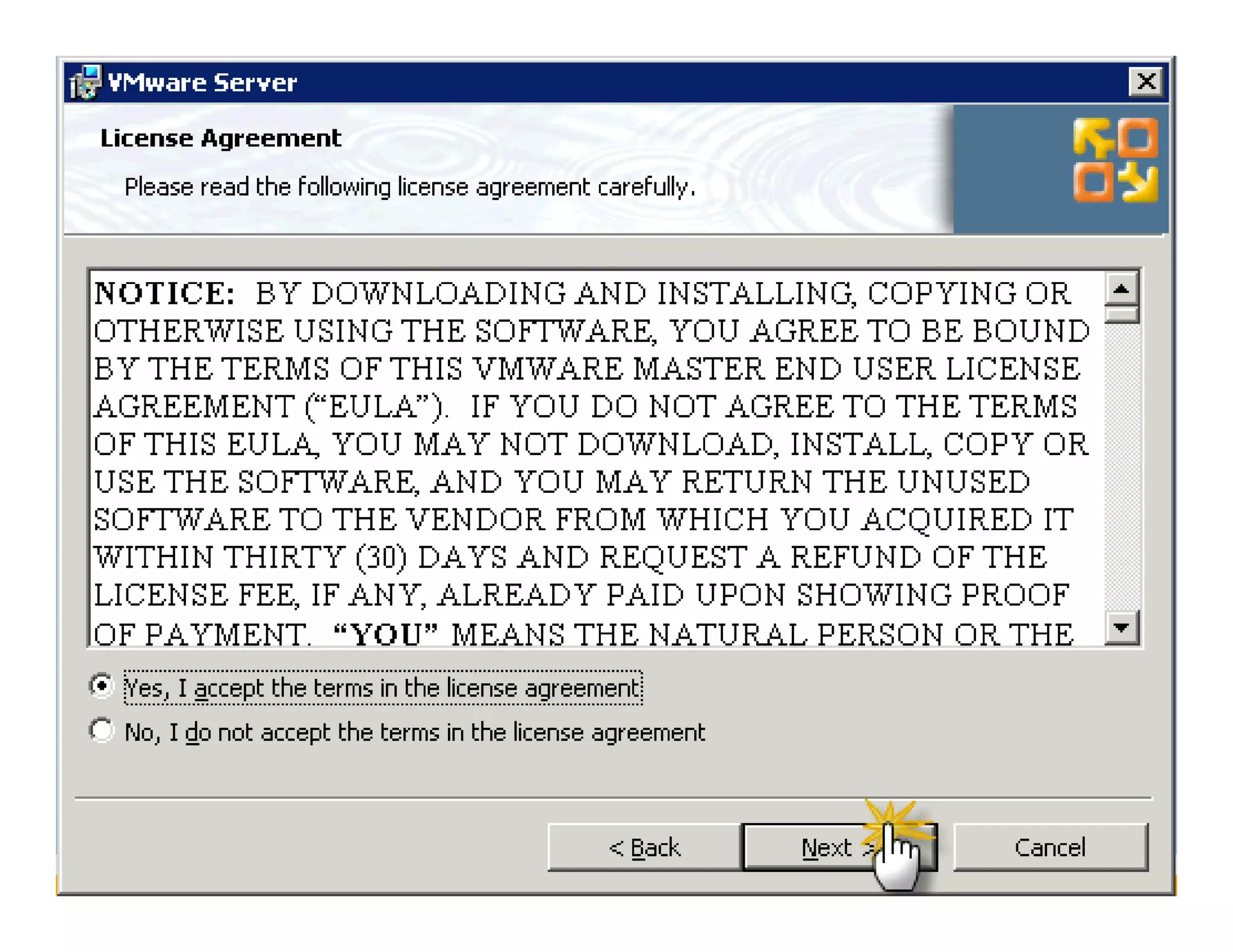The image size is (1233, 952).
Task: Click the license scrollbar thumb
Action: coord(1122,315)
